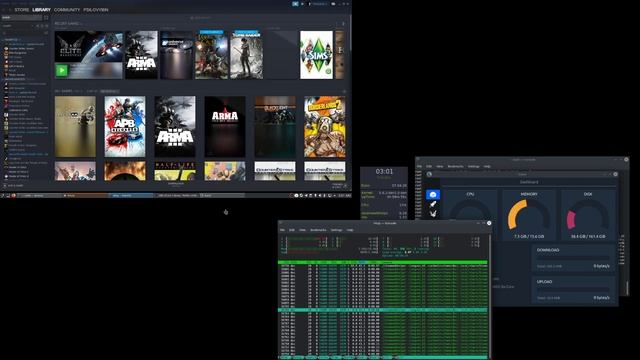Open Bookmarks menu in the rear Konsole window
Screen dimensions: 640x360
click(x=456, y=167)
